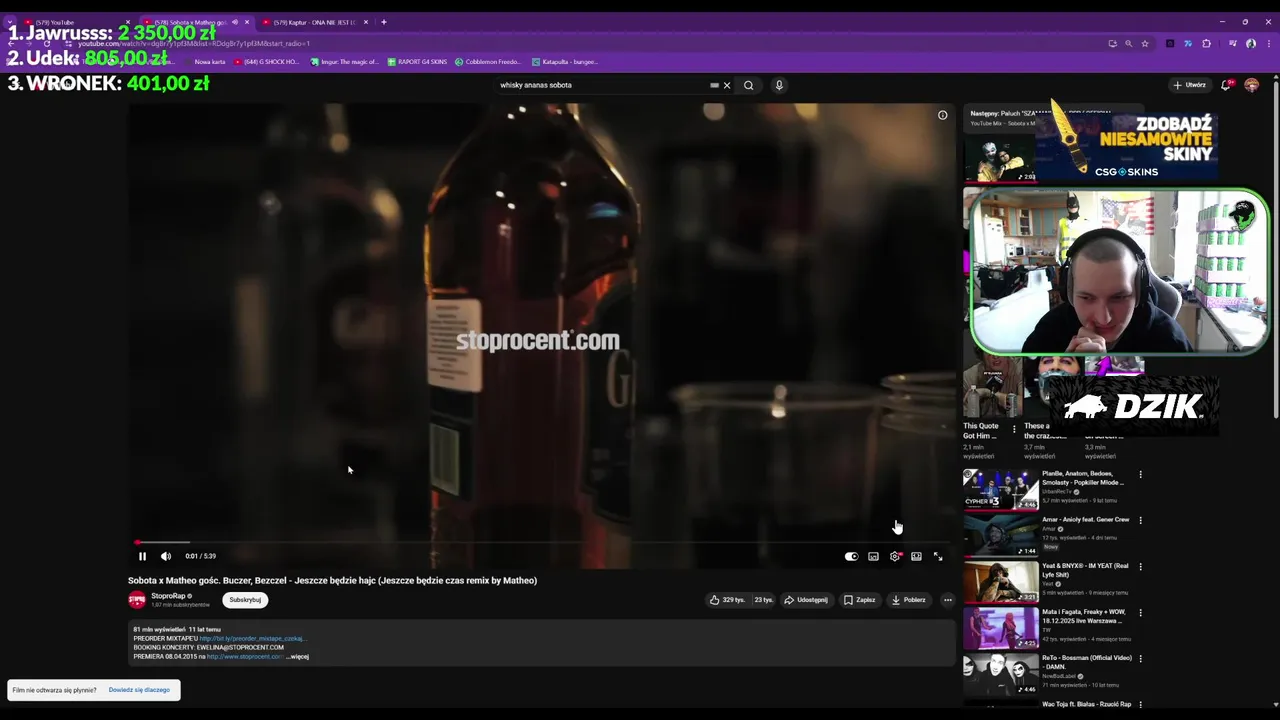Image resolution: width=1280 pixels, height=720 pixels.
Task: Pause the video with the pause button
Action: tap(142, 556)
